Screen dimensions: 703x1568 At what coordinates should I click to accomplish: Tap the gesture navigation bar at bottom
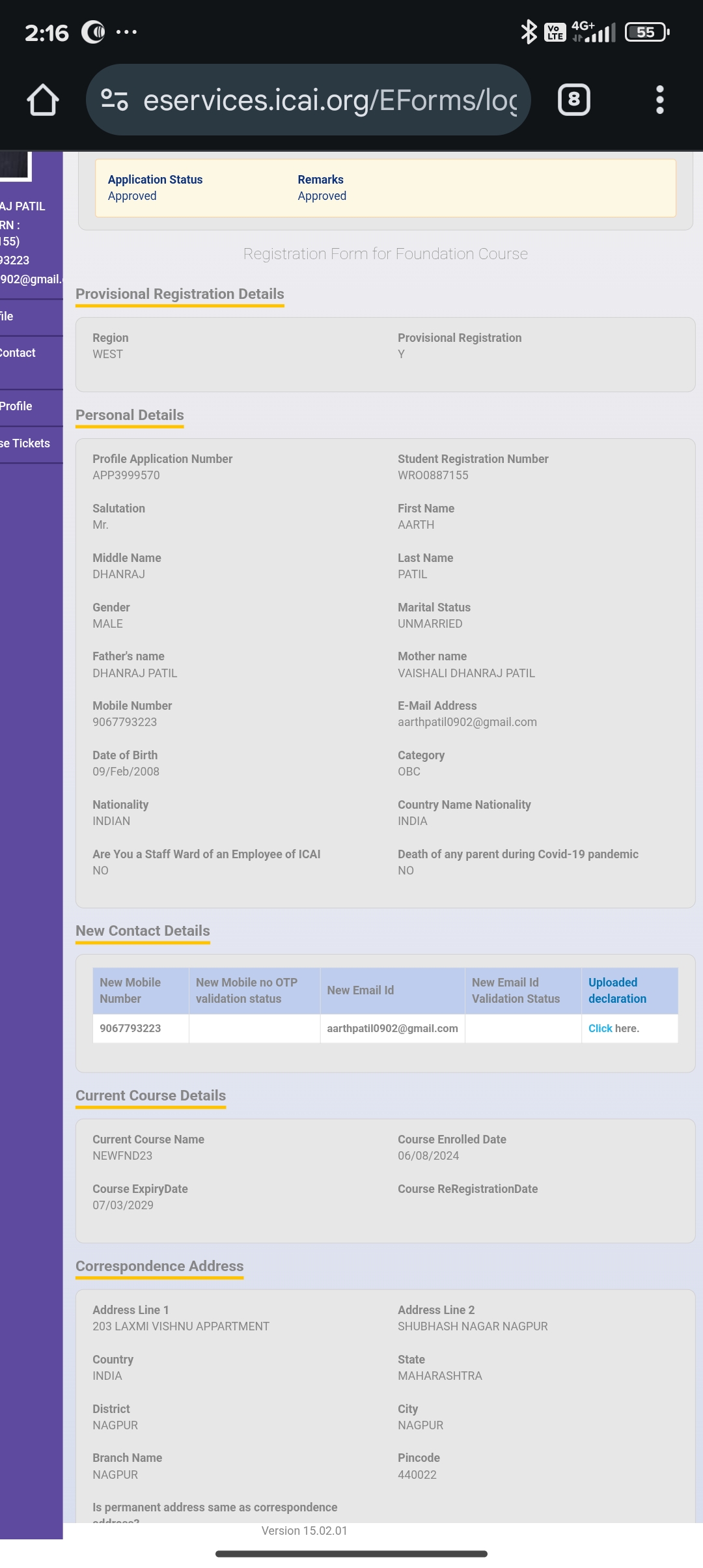pyautogui.click(x=351, y=1554)
